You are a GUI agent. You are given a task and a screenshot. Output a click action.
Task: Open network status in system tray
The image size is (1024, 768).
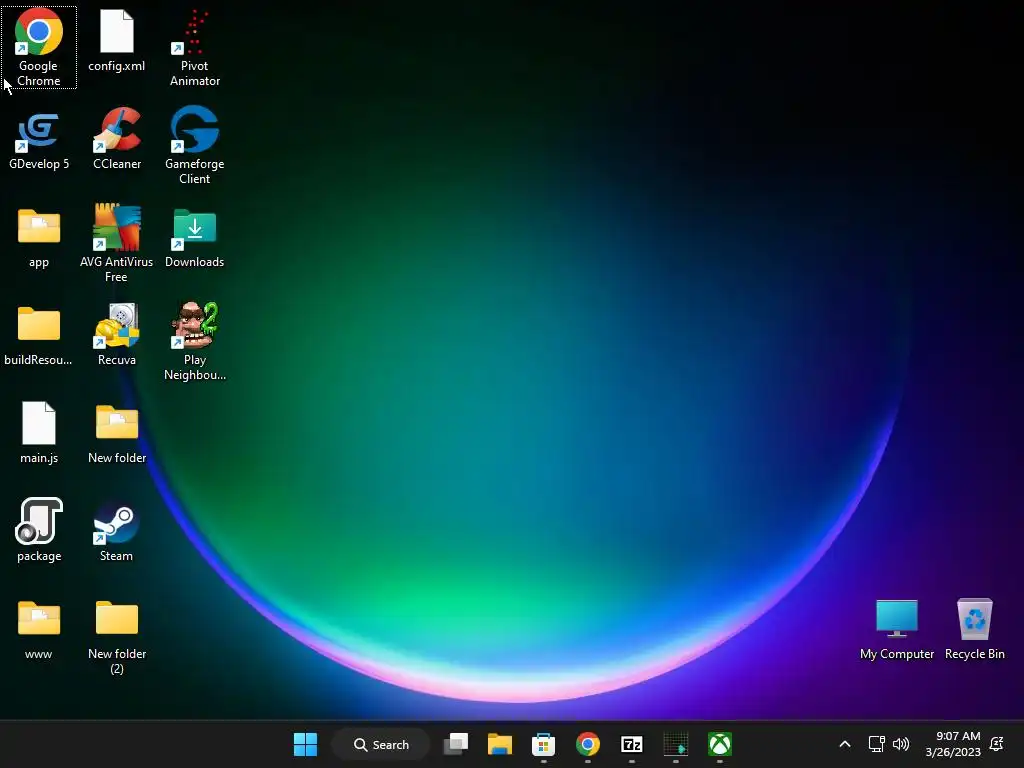tap(876, 744)
